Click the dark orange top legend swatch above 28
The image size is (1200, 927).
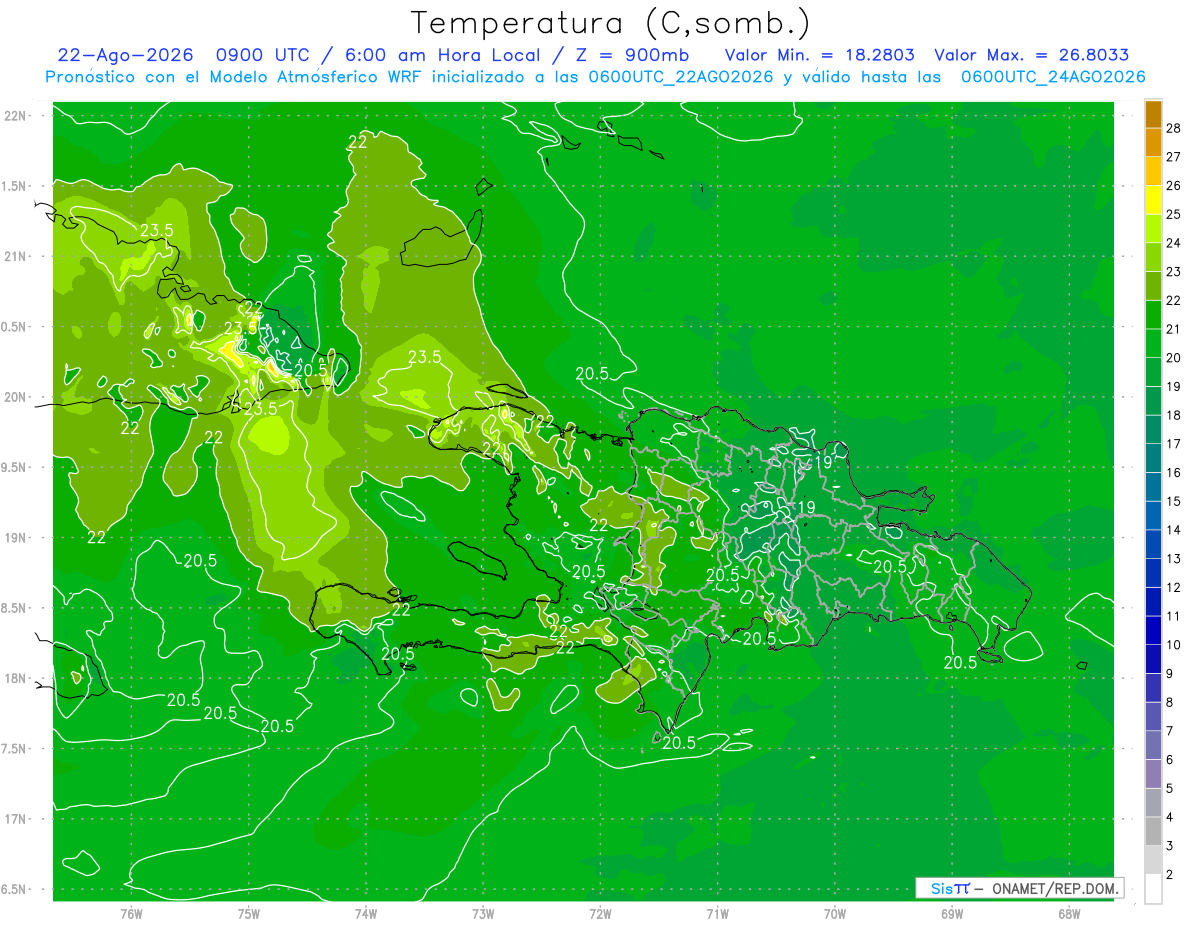point(1153,114)
